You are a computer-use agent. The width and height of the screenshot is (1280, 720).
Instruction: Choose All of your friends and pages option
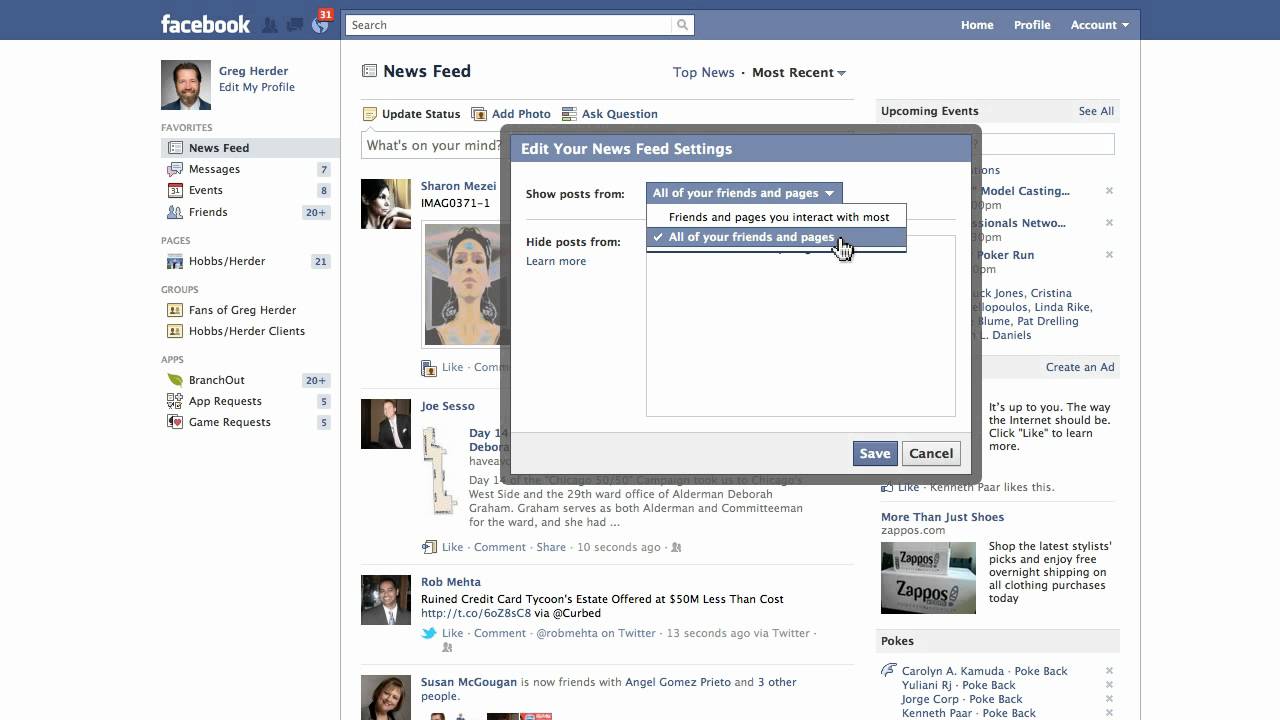click(x=777, y=237)
